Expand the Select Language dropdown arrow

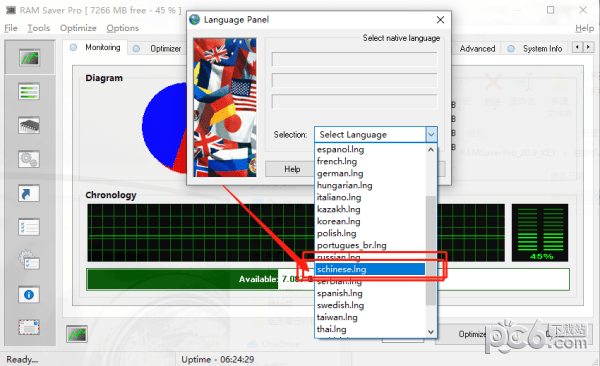tap(431, 134)
